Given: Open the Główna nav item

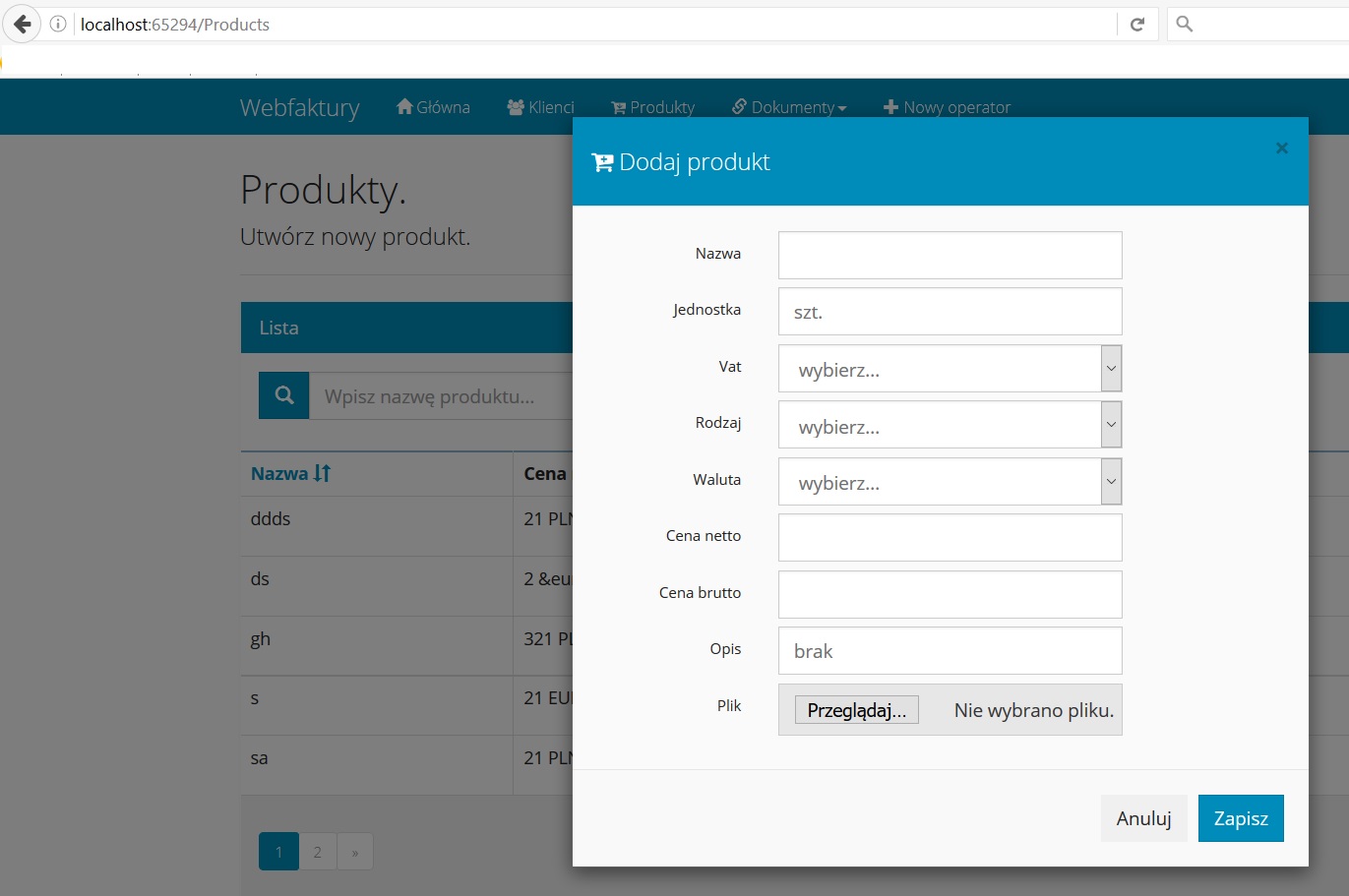Looking at the screenshot, I should (x=433, y=107).
